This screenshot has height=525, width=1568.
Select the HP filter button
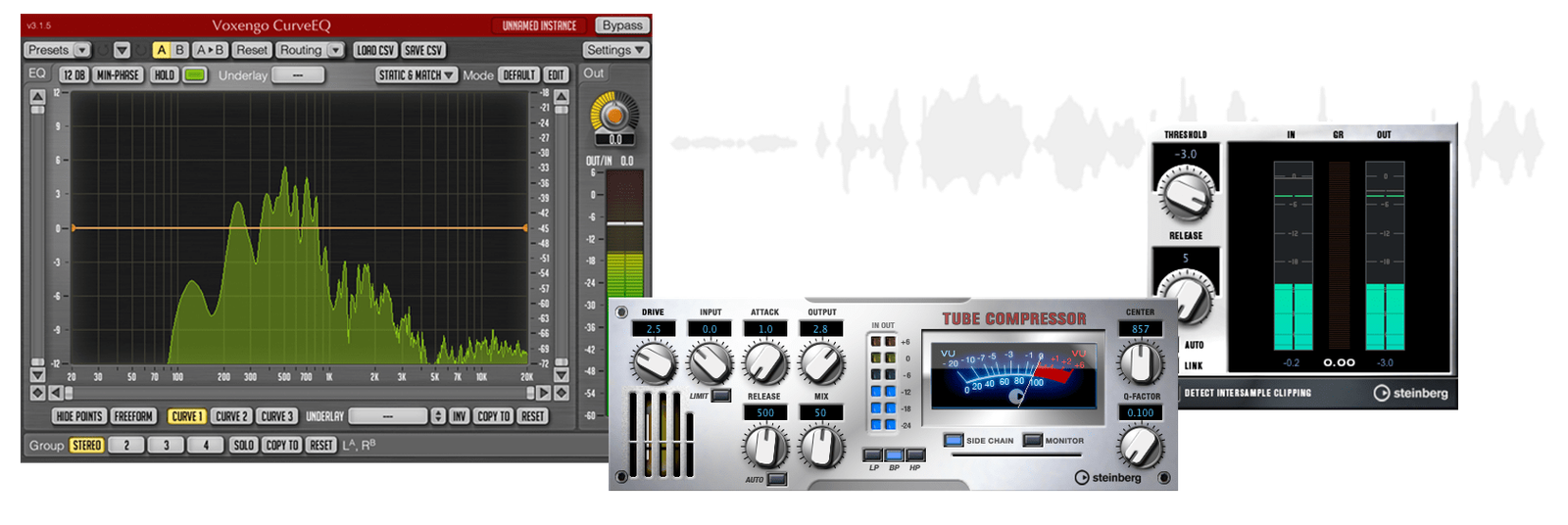(915, 454)
